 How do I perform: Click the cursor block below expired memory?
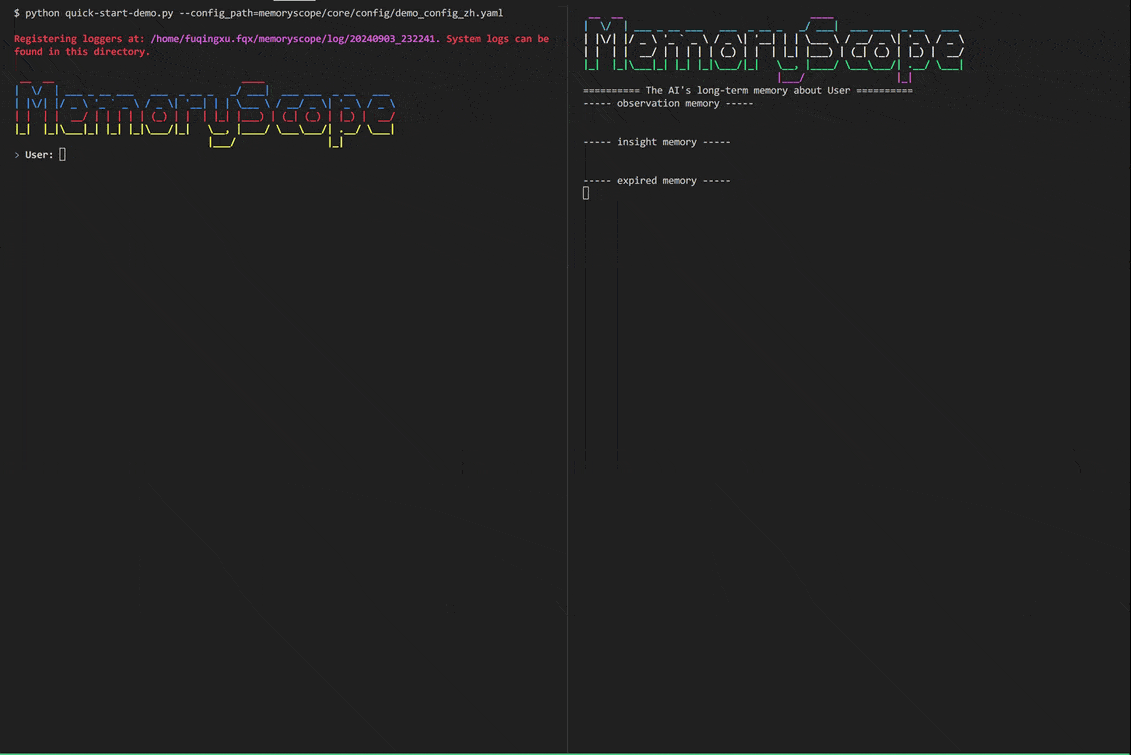coord(586,193)
